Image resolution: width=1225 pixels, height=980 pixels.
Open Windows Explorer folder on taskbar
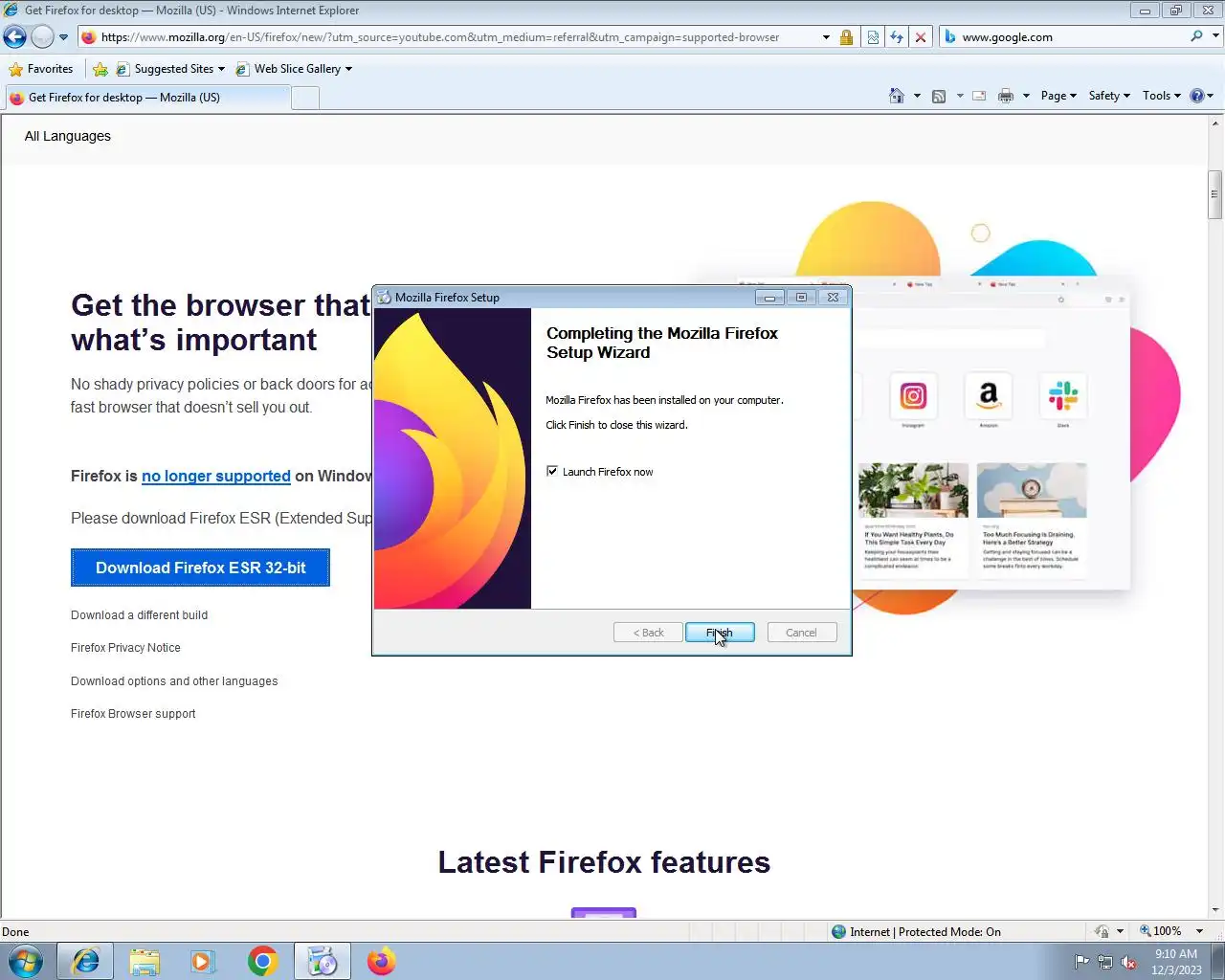click(145, 961)
